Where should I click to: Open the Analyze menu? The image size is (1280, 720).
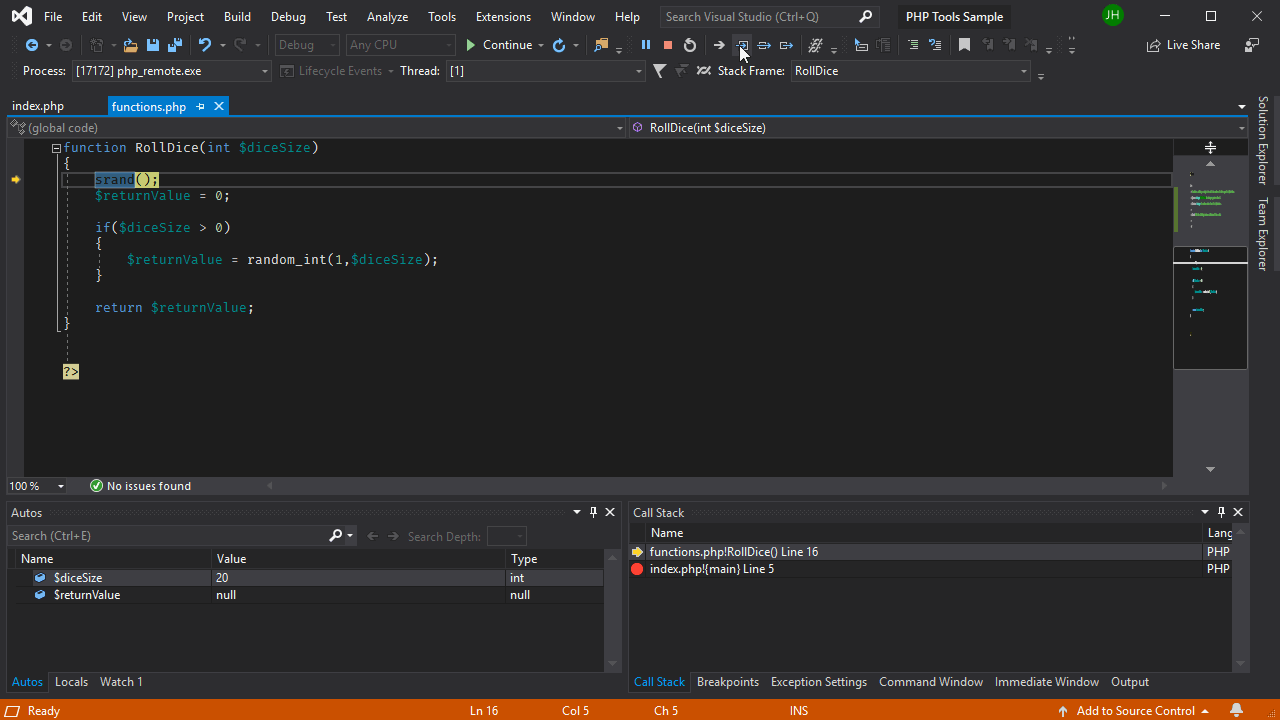tap(387, 17)
